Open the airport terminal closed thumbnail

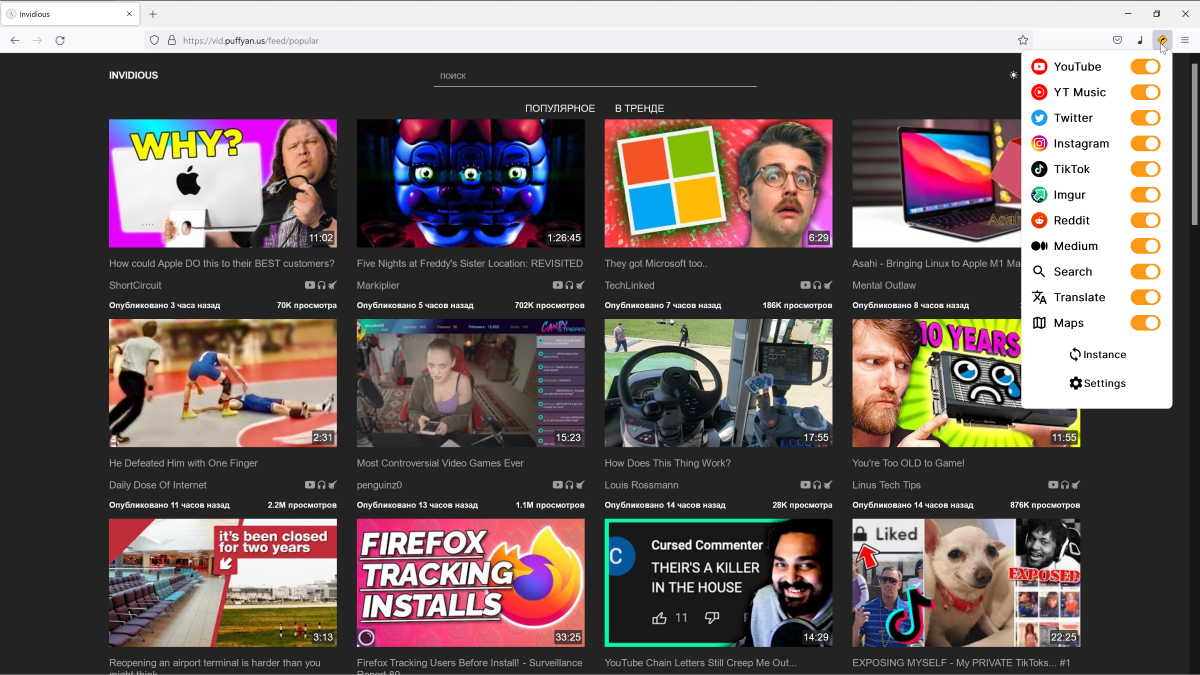pyautogui.click(x=223, y=582)
